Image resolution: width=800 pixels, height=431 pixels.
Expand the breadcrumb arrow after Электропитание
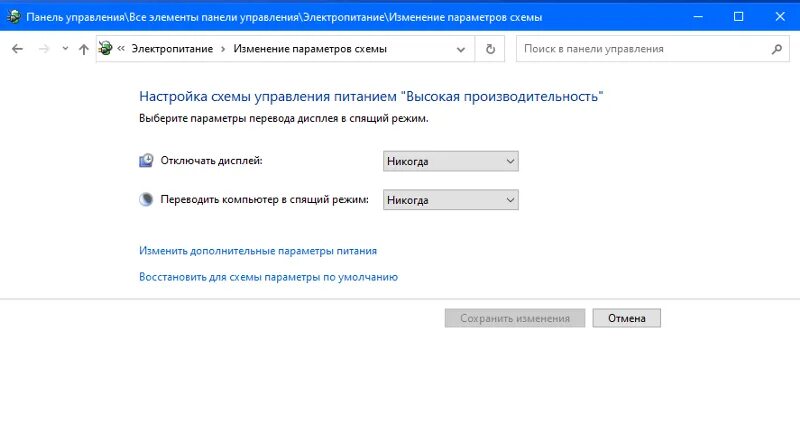pyautogui.click(x=223, y=49)
